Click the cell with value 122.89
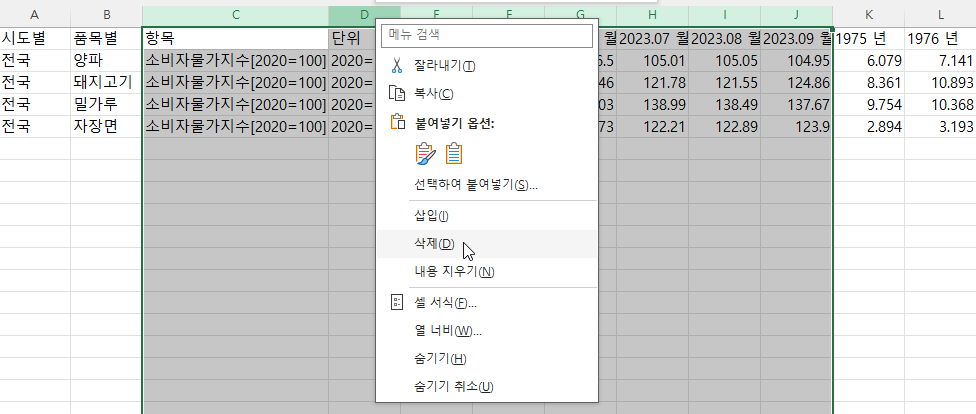The width and height of the screenshot is (976, 414). [x=724, y=126]
